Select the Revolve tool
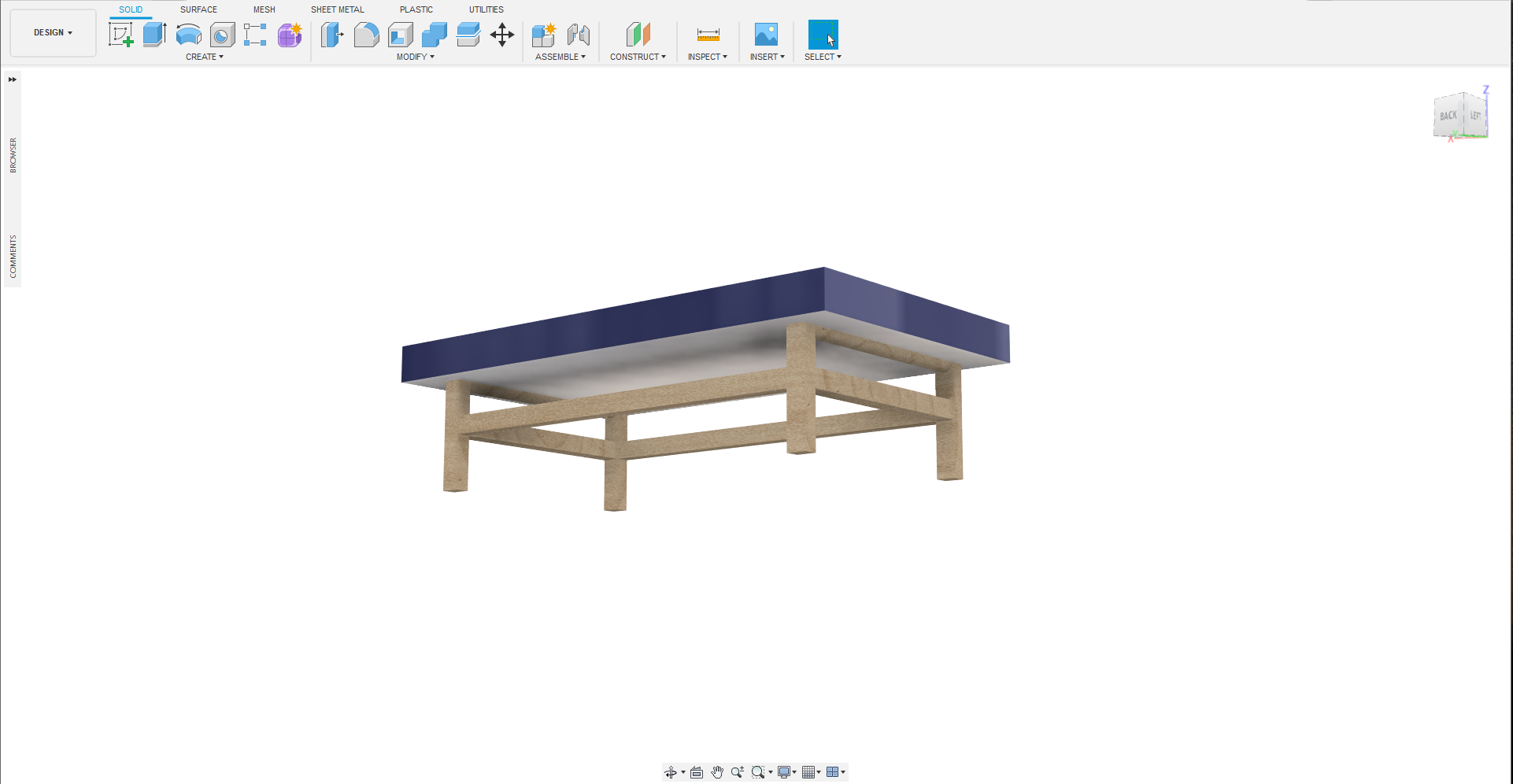1513x784 pixels. coord(188,35)
